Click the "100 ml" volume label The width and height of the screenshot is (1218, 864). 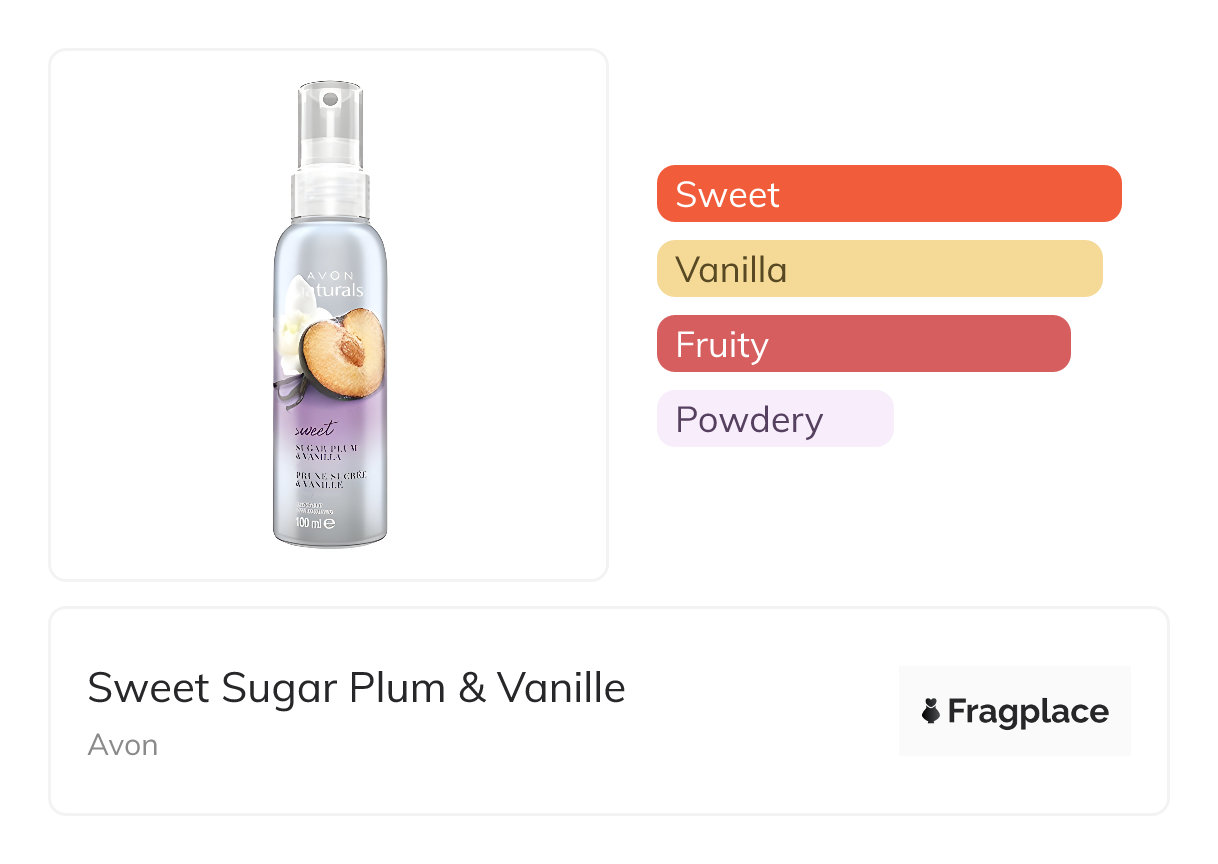pyautogui.click(x=309, y=522)
